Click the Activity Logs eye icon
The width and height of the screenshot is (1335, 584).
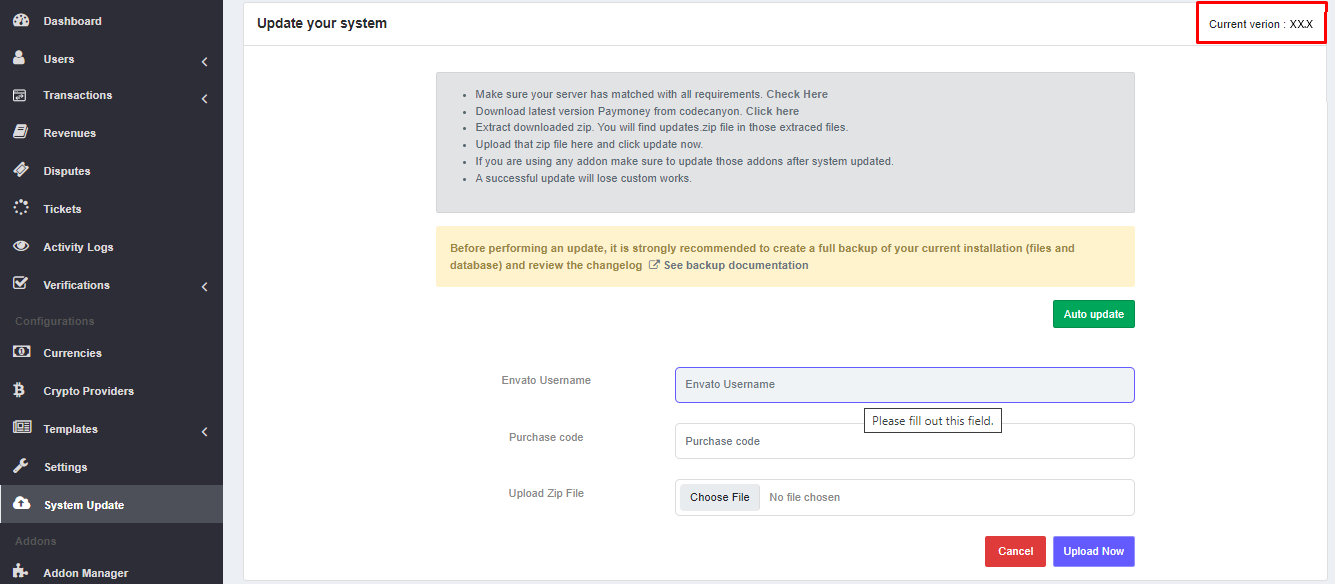20,247
